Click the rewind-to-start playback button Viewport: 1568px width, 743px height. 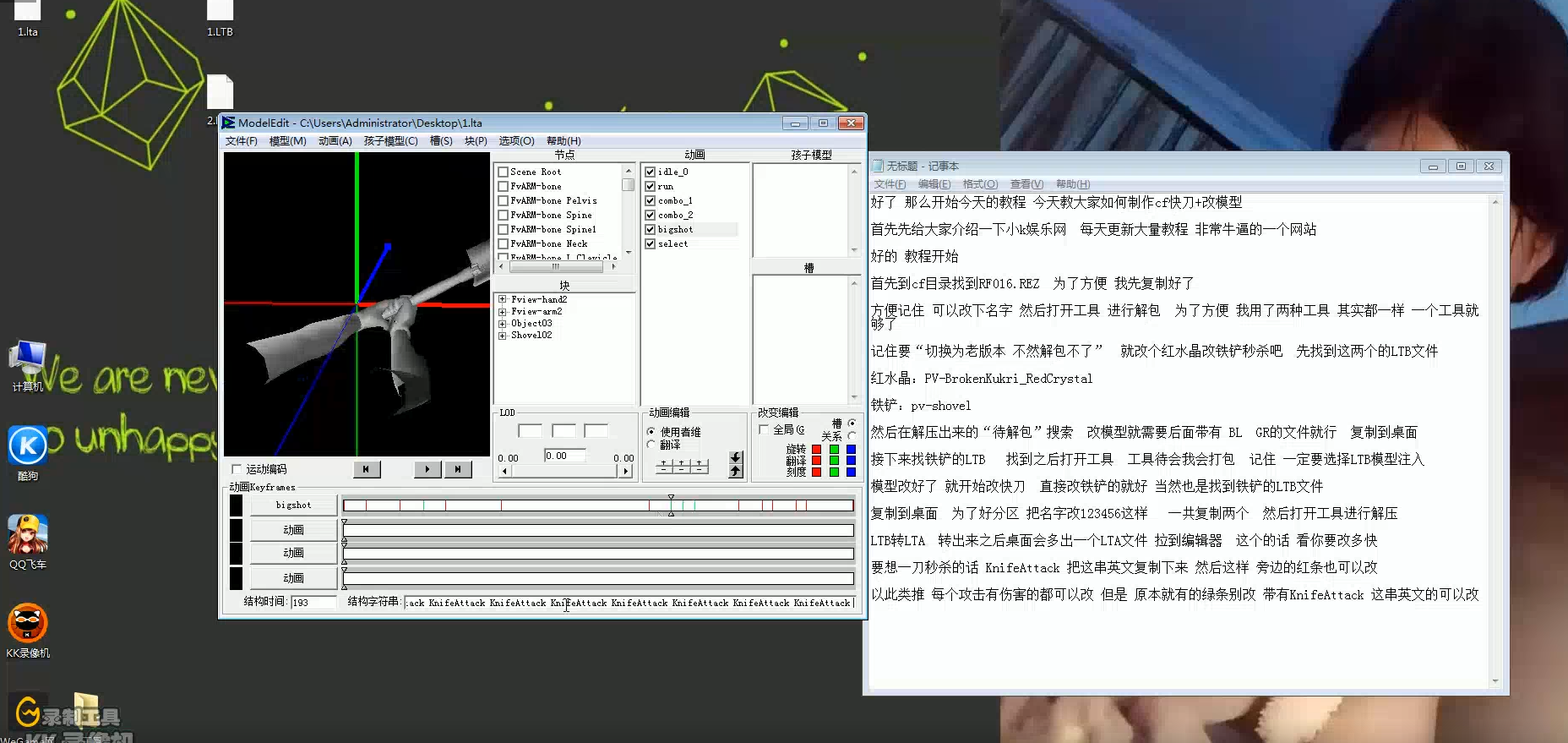point(366,469)
